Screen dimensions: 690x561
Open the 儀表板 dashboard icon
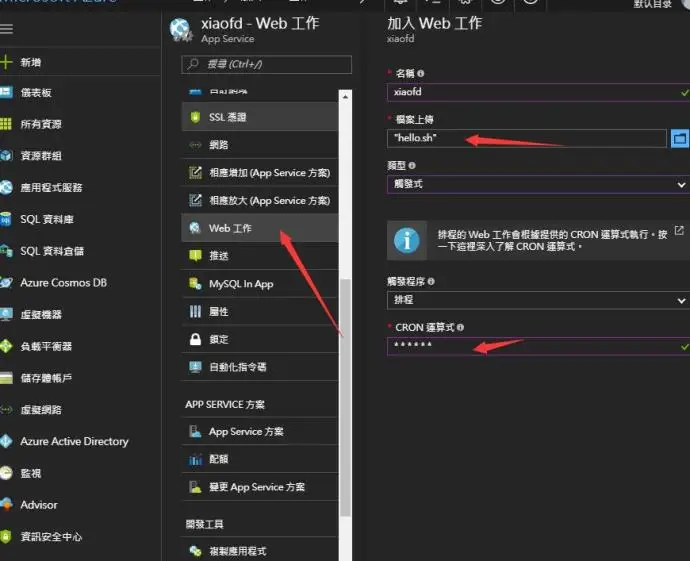tap(6, 92)
